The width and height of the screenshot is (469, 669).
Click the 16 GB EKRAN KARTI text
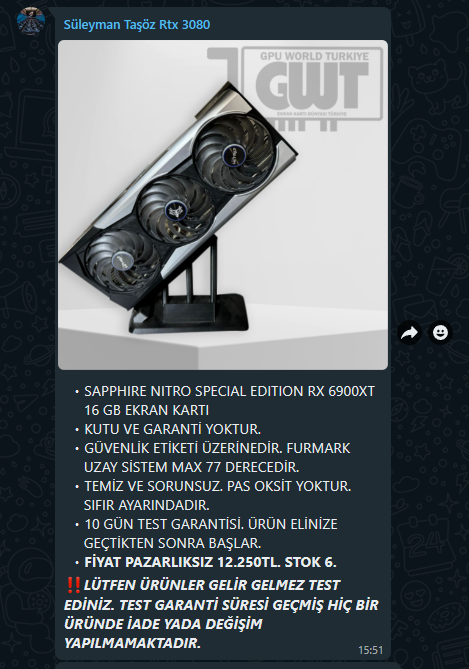(146, 410)
